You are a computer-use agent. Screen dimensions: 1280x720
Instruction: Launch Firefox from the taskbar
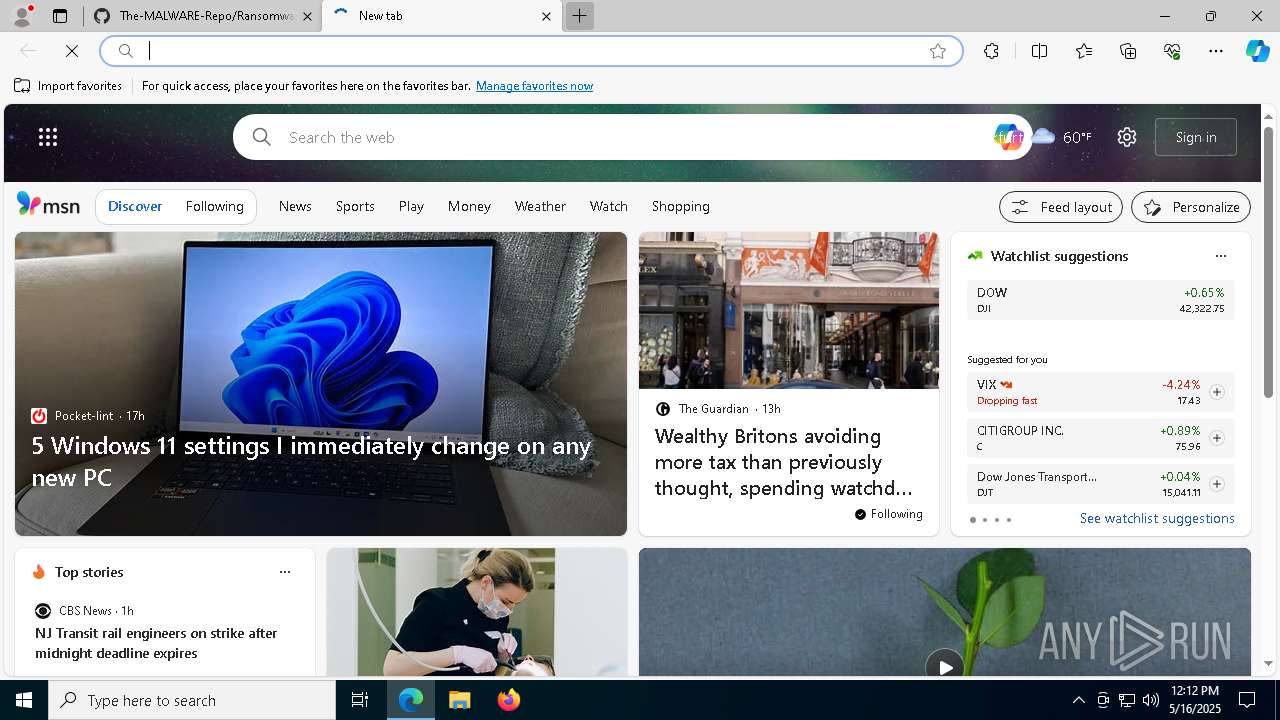coord(508,700)
